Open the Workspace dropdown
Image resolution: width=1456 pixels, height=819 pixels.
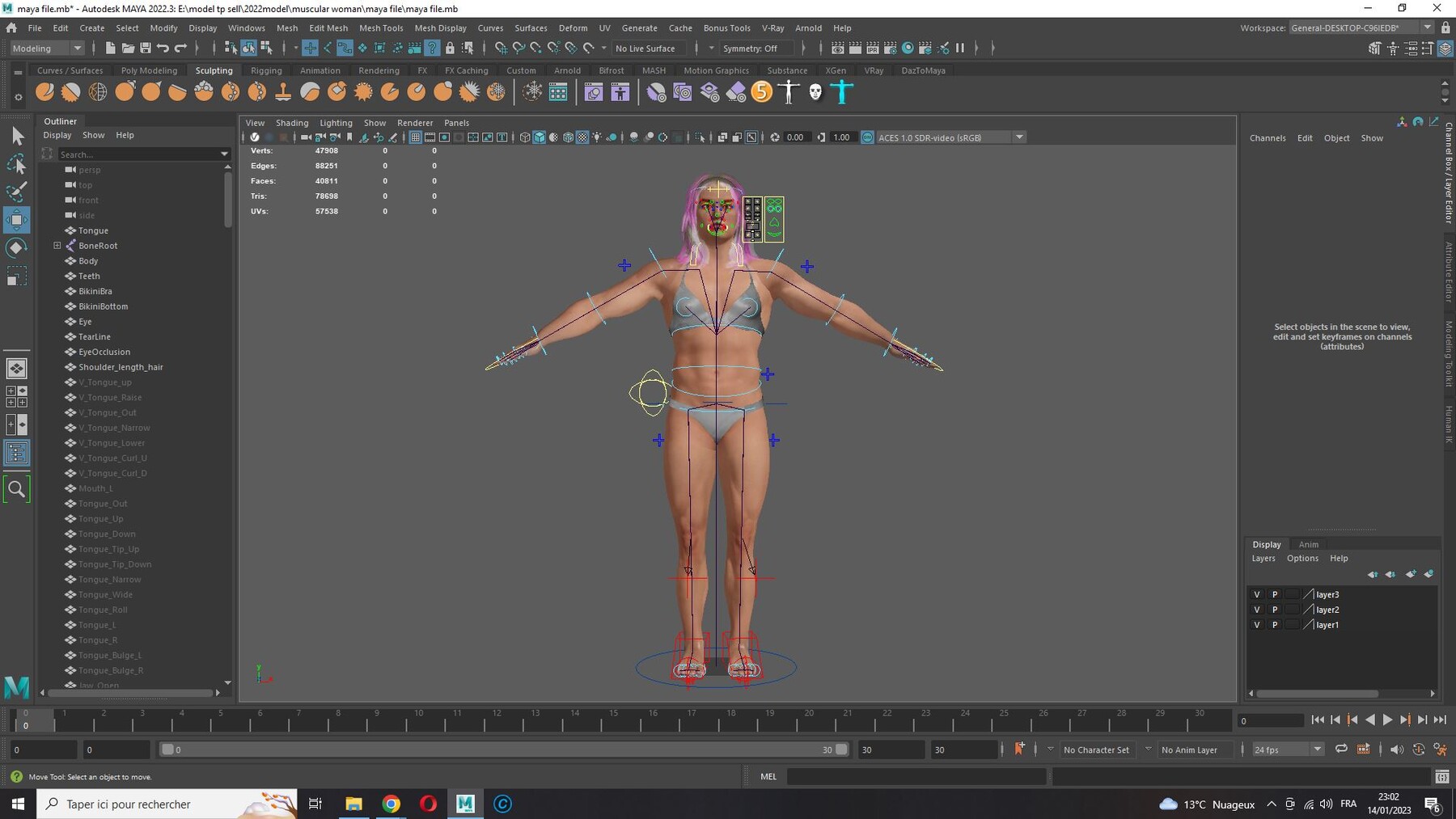tap(1361, 27)
